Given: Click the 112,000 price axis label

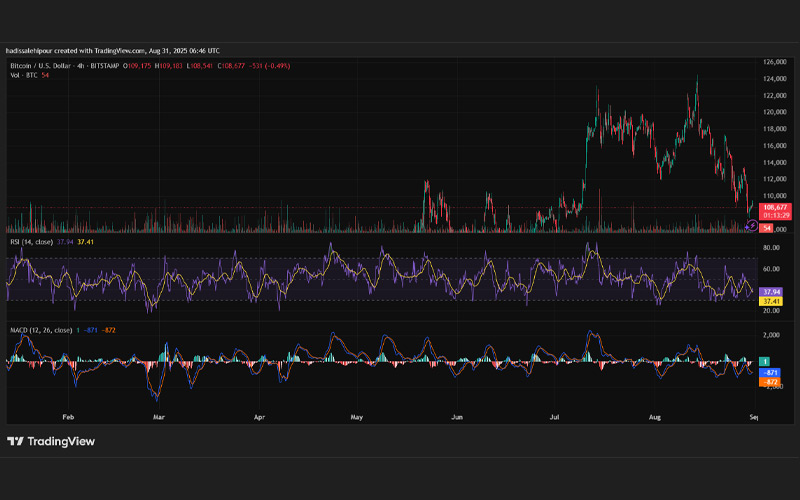Looking at the screenshot, I should [774, 179].
